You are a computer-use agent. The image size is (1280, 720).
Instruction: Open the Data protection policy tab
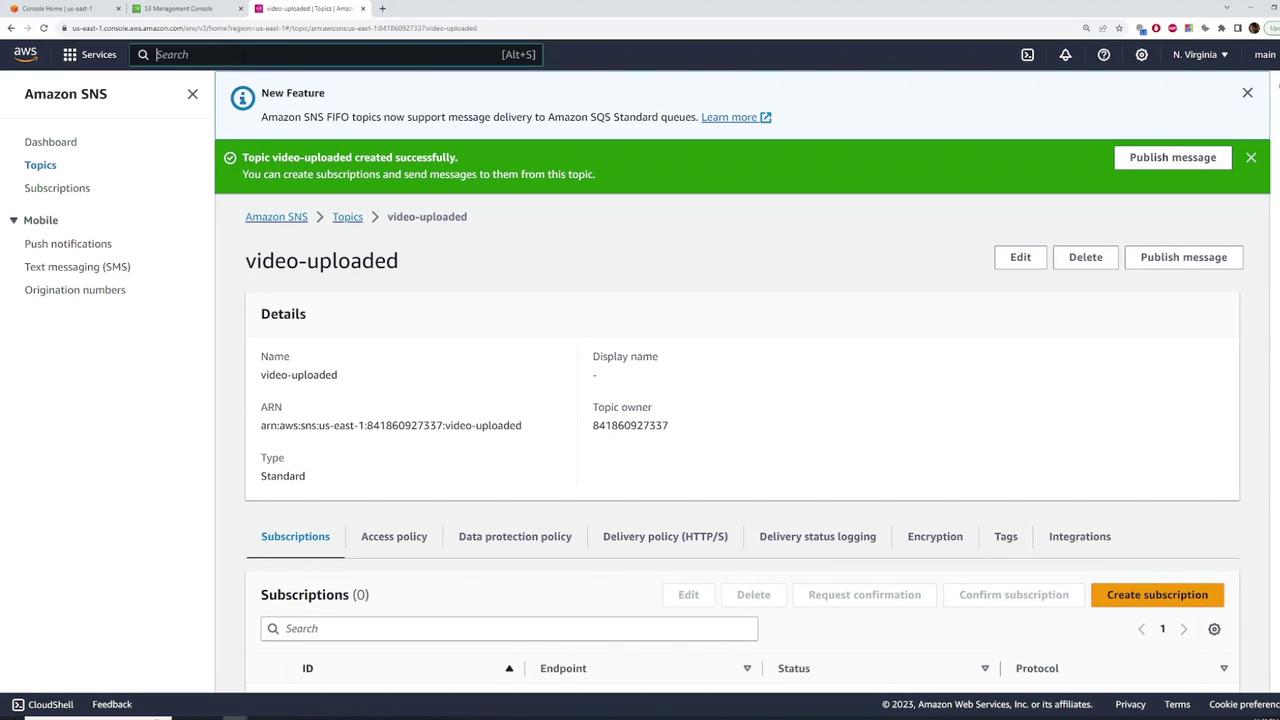tap(515, 537)
